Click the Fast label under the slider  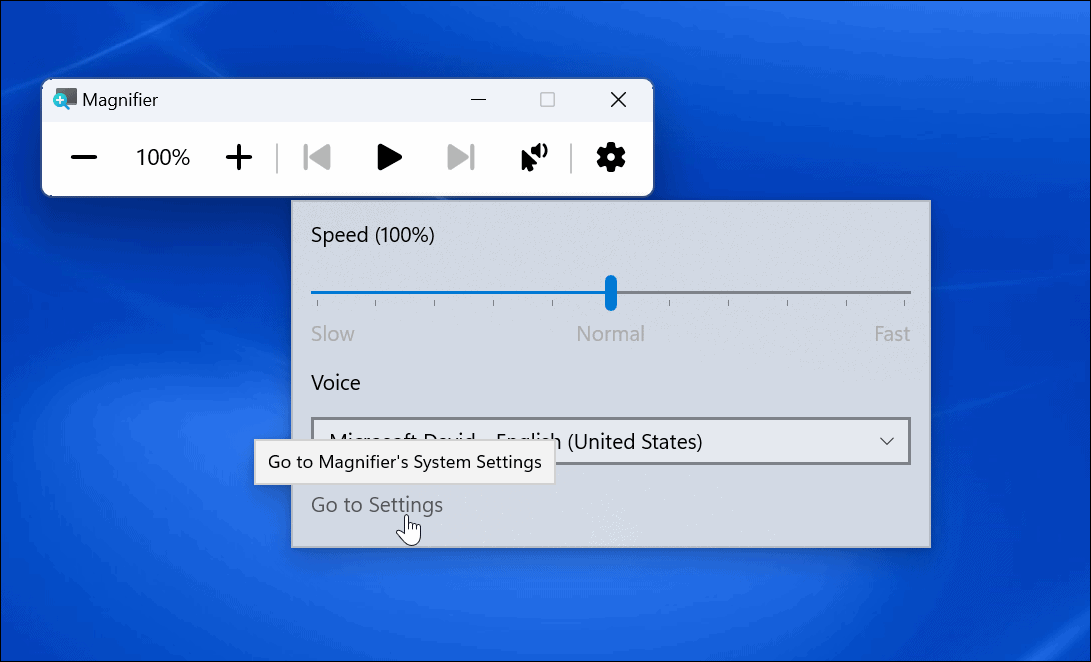pos(891,333)
